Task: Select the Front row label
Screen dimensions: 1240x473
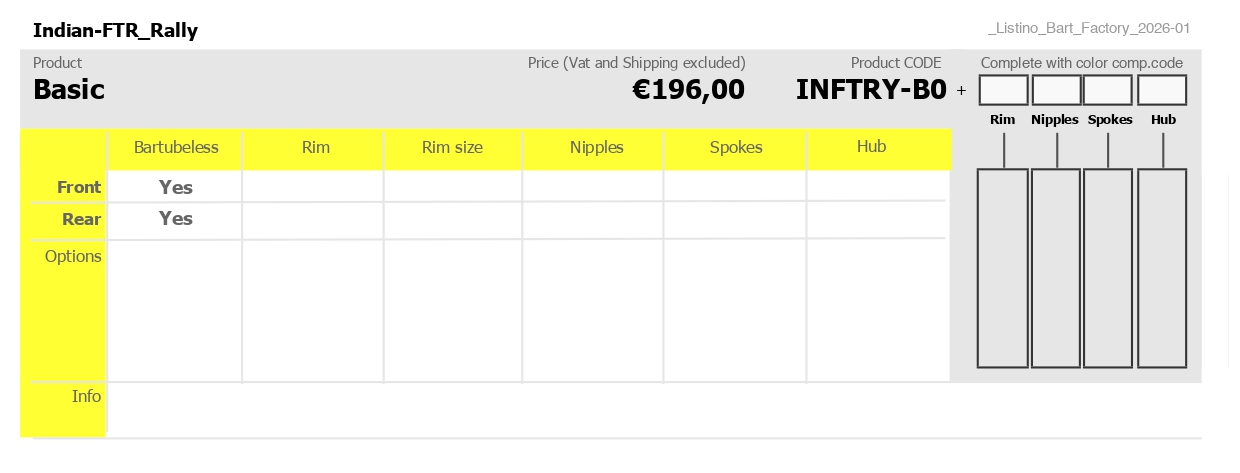Action: (79, 187)
